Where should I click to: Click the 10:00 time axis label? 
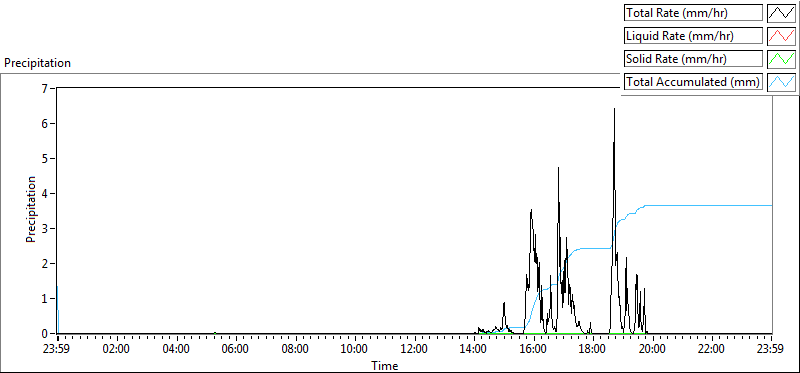tap(355, 350)
